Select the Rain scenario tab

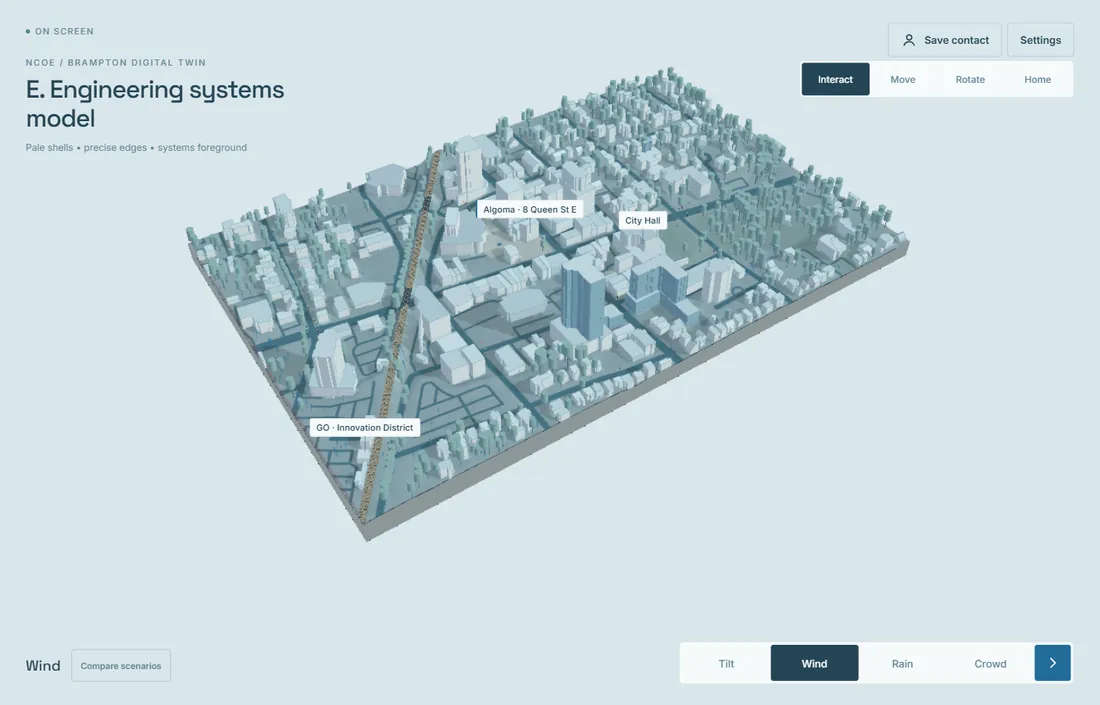click(x=902, y=663)
